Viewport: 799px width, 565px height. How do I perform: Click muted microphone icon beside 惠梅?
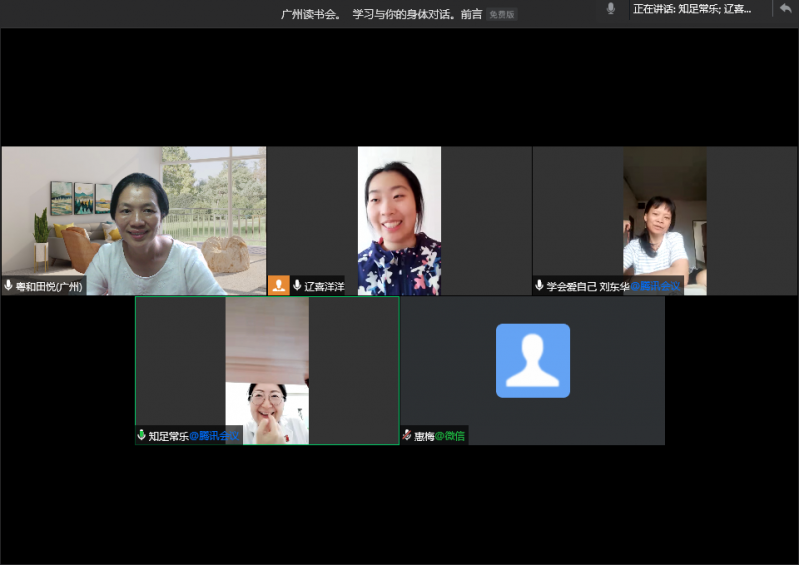pyautogui.click(x=407, y=436)
